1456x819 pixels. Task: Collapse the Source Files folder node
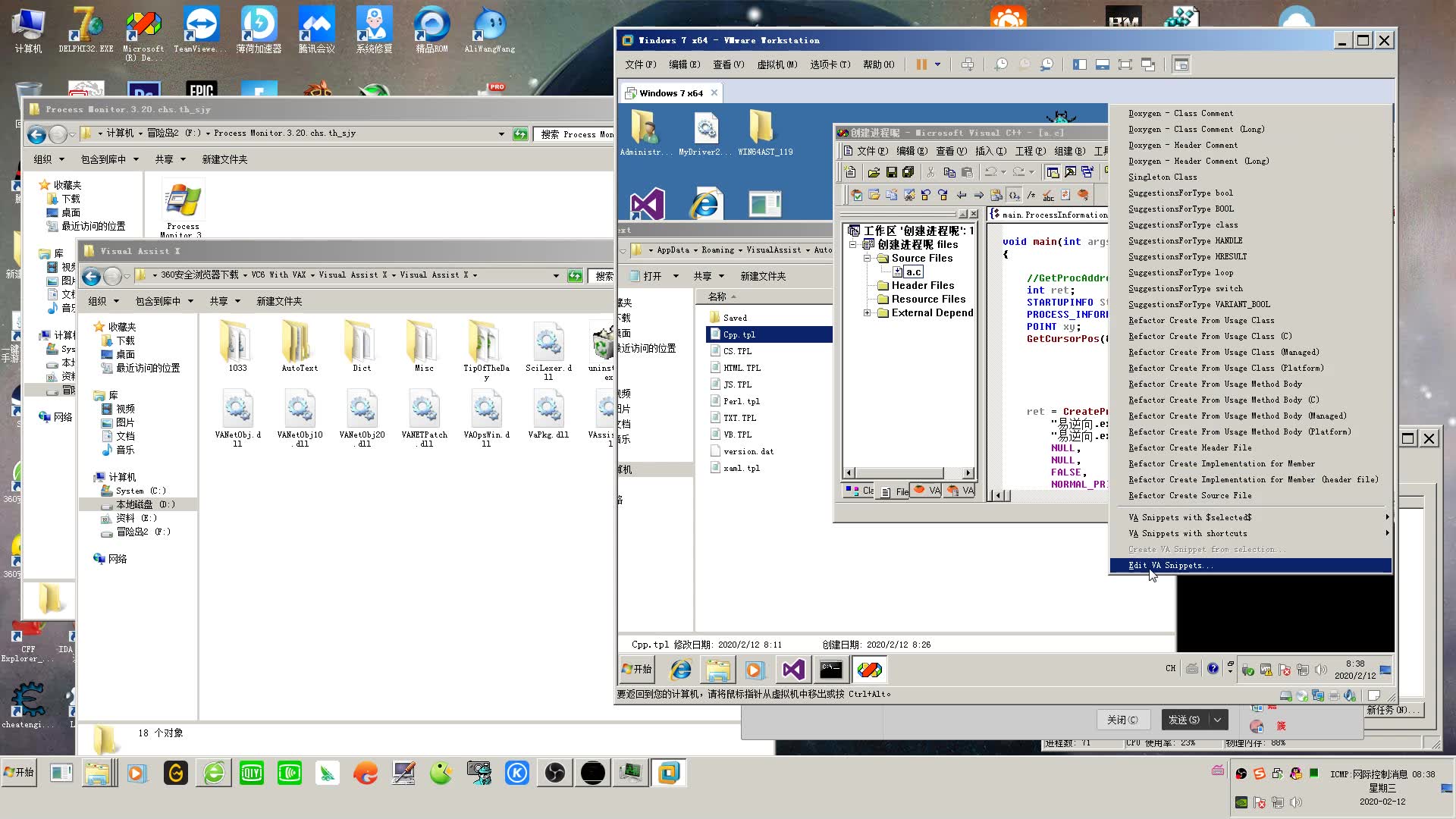click(x=867, y=258)
